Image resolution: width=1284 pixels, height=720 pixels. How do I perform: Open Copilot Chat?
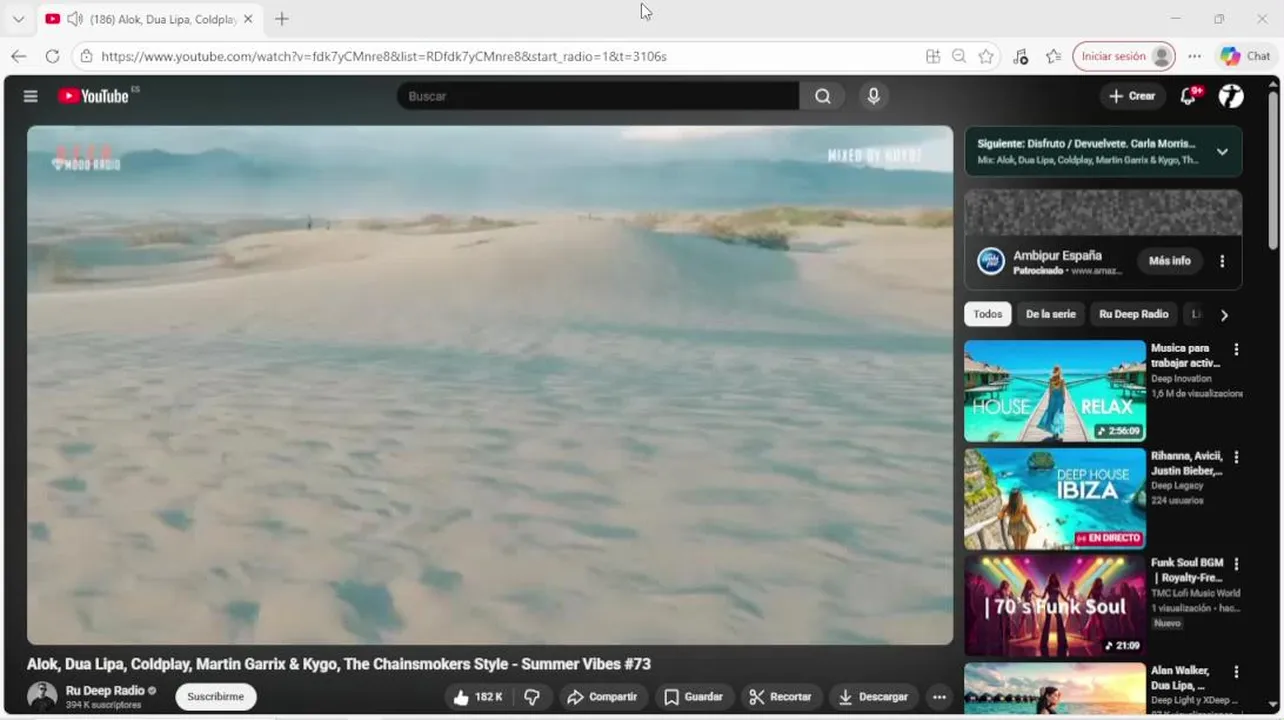click(x=1246, y=57)
